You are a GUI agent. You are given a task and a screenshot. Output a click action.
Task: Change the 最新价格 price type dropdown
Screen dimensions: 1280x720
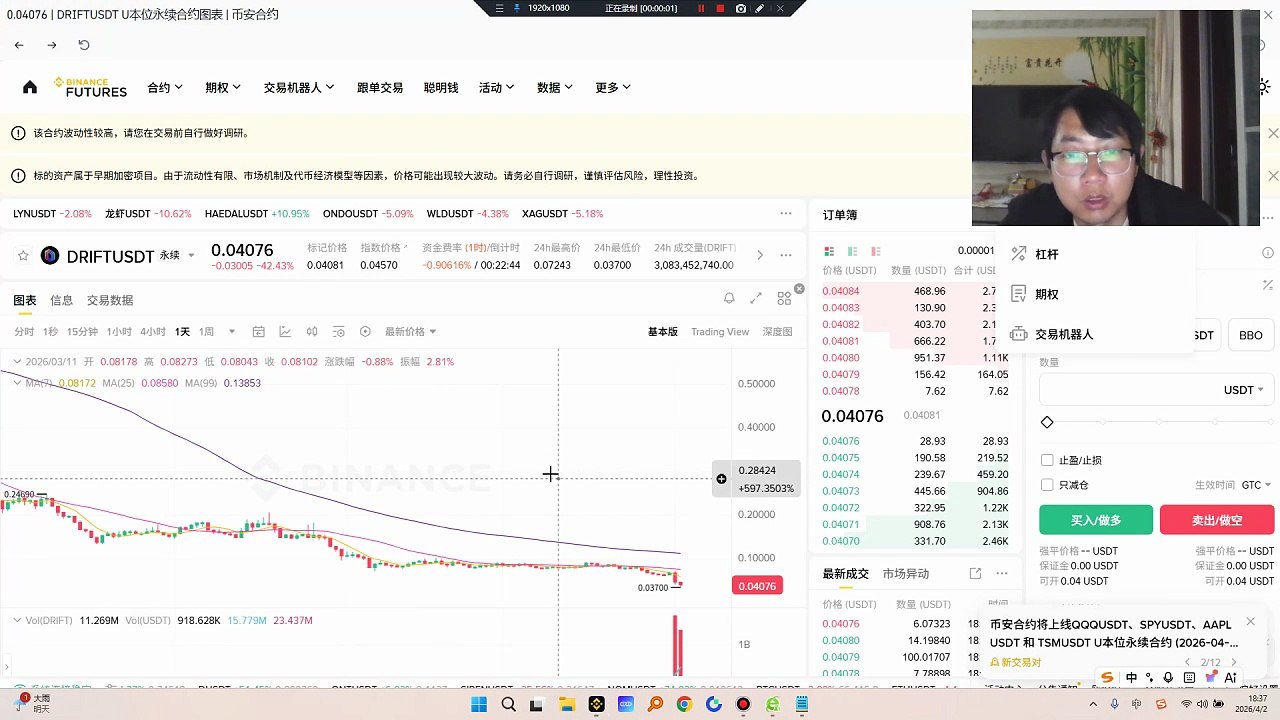click(x=411, y=332)
